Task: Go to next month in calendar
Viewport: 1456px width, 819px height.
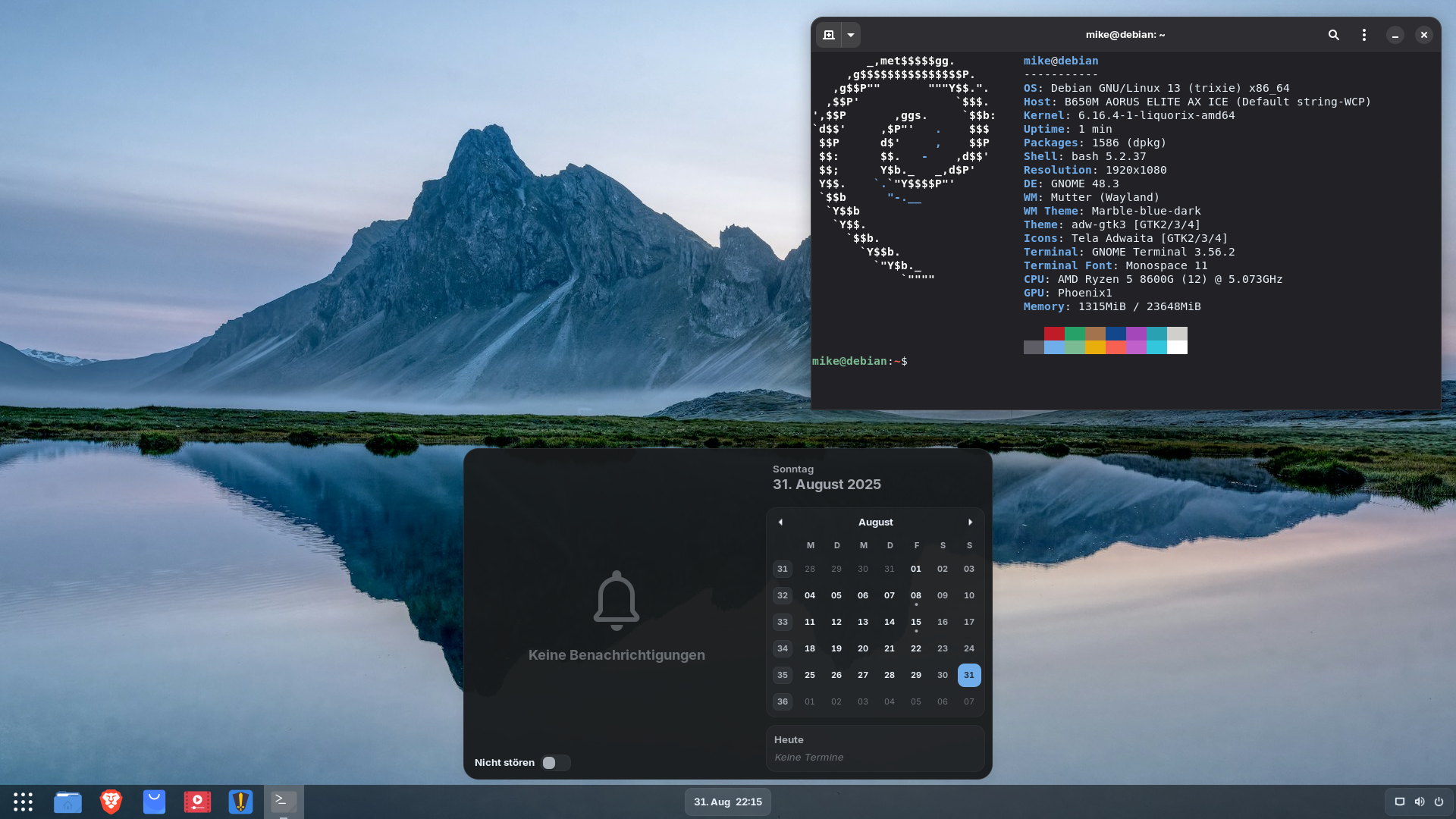Action: [970, 522]
